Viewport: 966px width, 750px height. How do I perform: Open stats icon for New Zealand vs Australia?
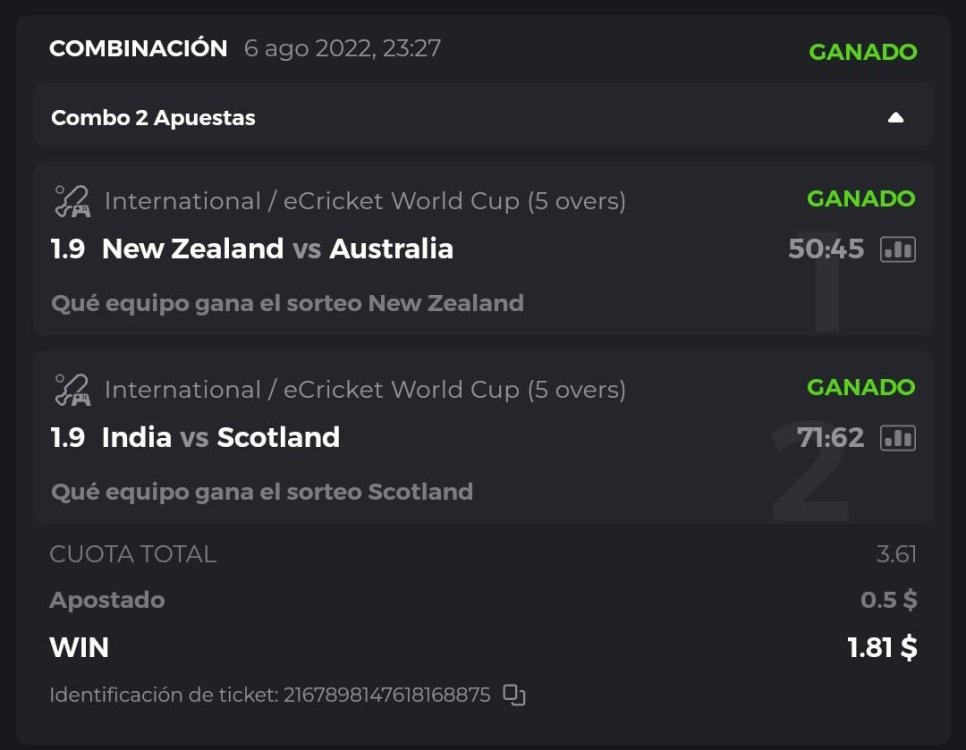(x=897, y=249)
